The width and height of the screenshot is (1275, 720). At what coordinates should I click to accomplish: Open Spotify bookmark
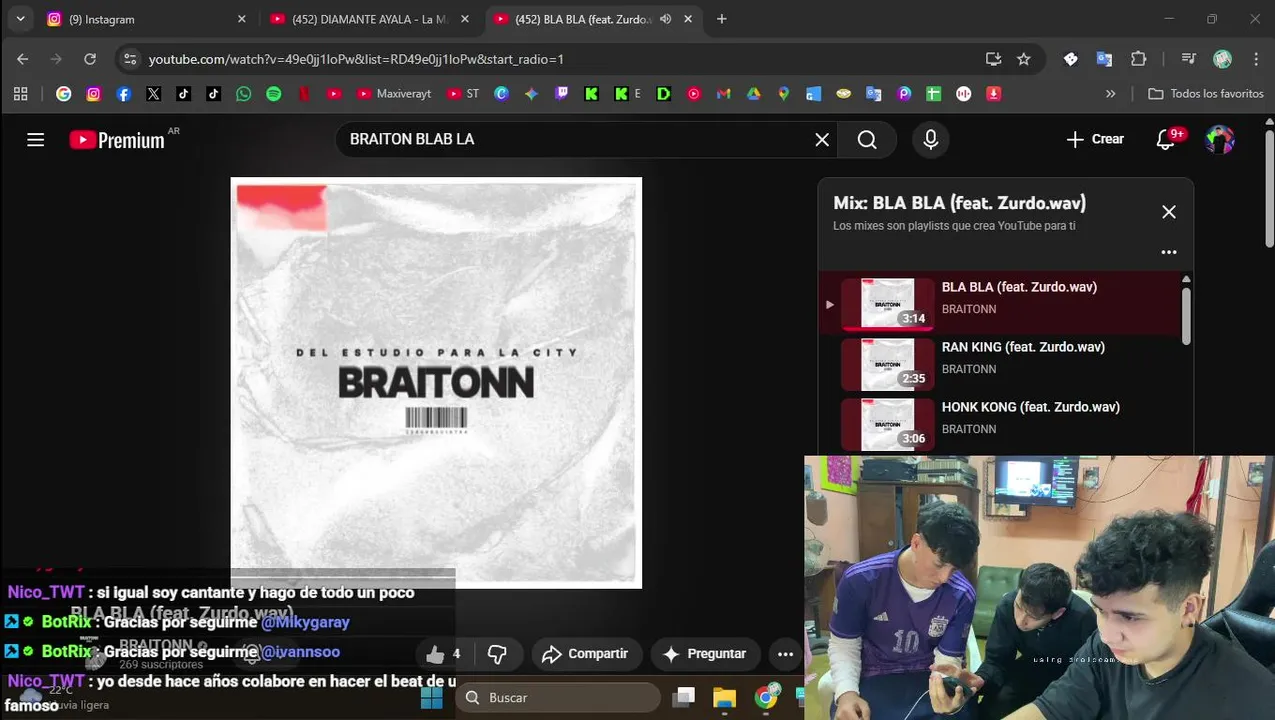click(x=274, y=94)
